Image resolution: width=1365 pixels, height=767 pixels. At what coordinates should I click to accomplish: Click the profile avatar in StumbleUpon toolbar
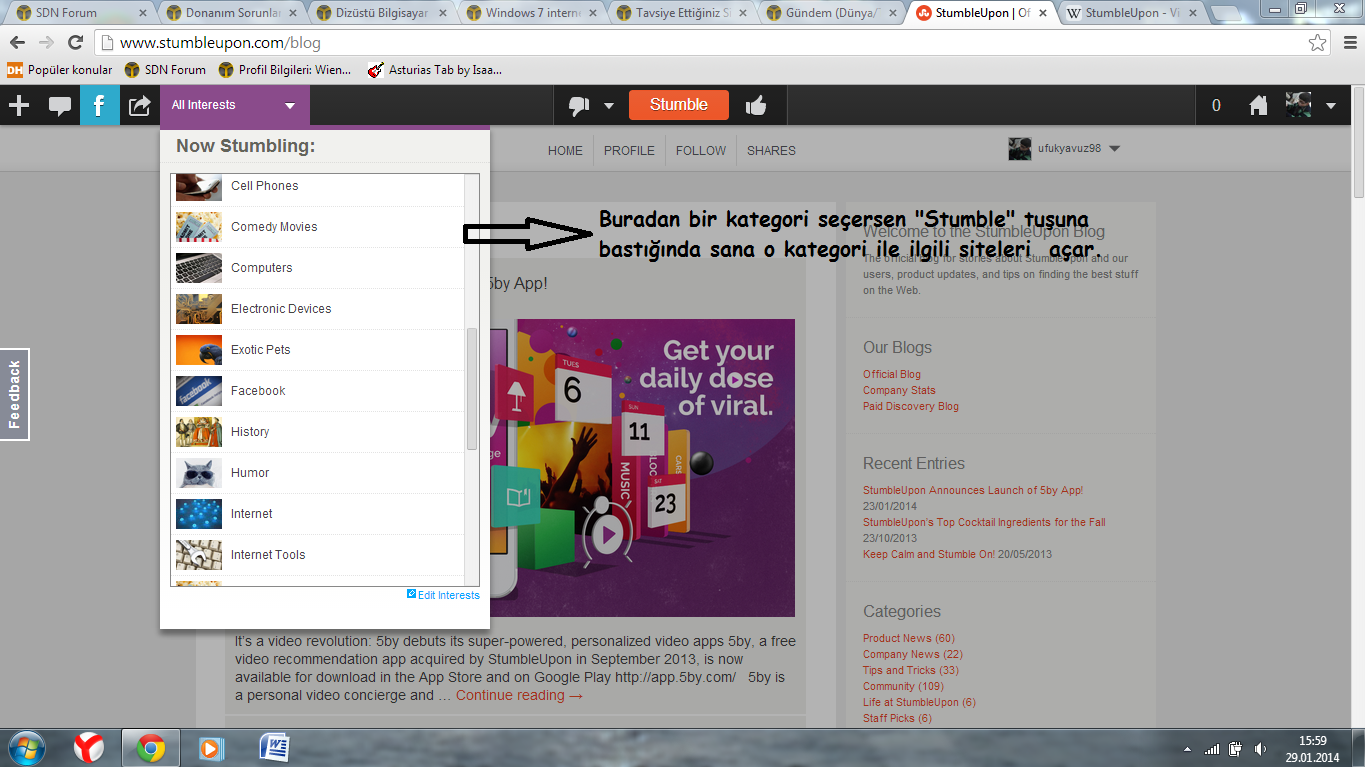tap(1298, 105)
